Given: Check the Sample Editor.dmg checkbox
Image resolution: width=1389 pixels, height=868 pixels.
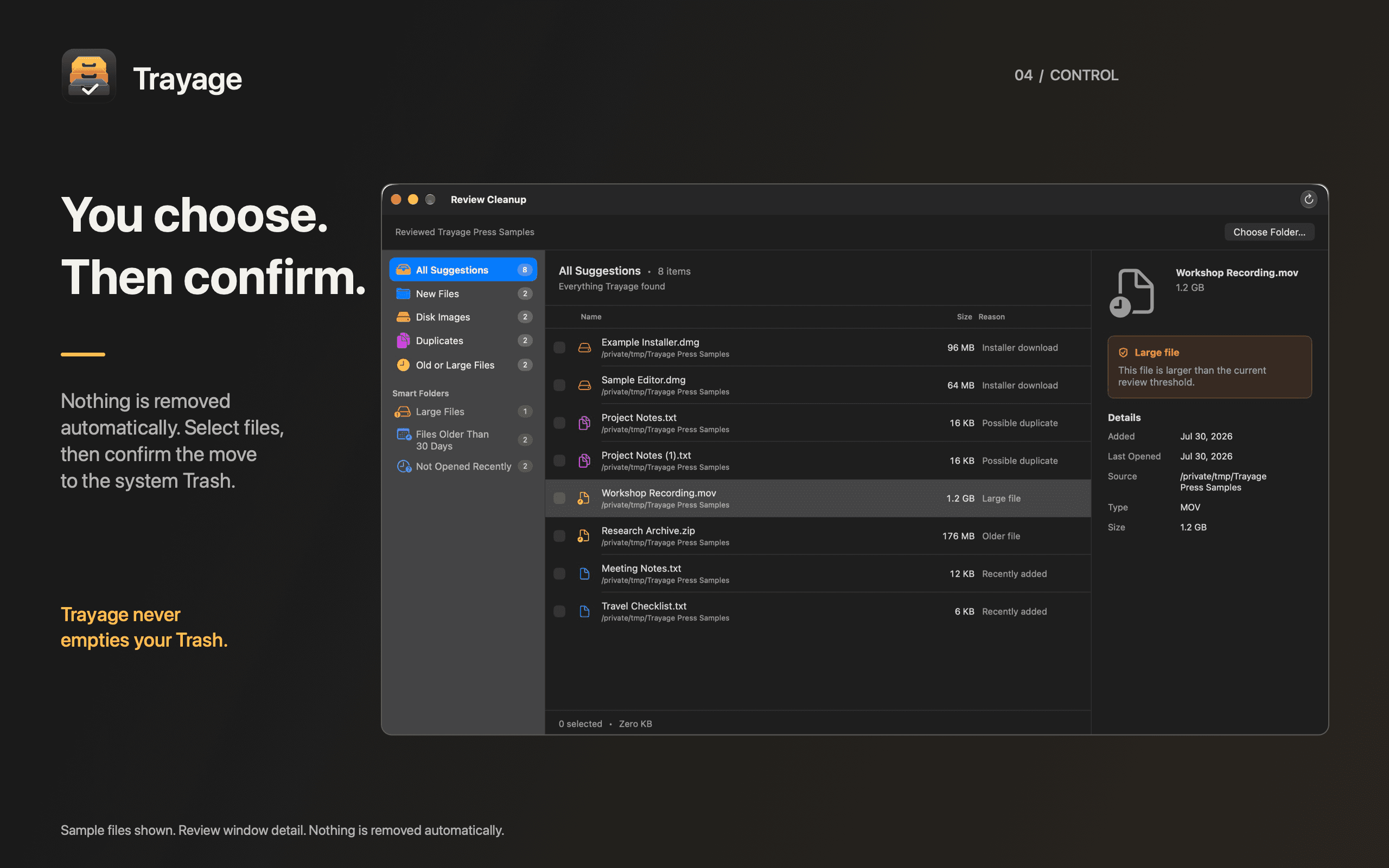Looking at the screenshot, I should pos(559,385).
